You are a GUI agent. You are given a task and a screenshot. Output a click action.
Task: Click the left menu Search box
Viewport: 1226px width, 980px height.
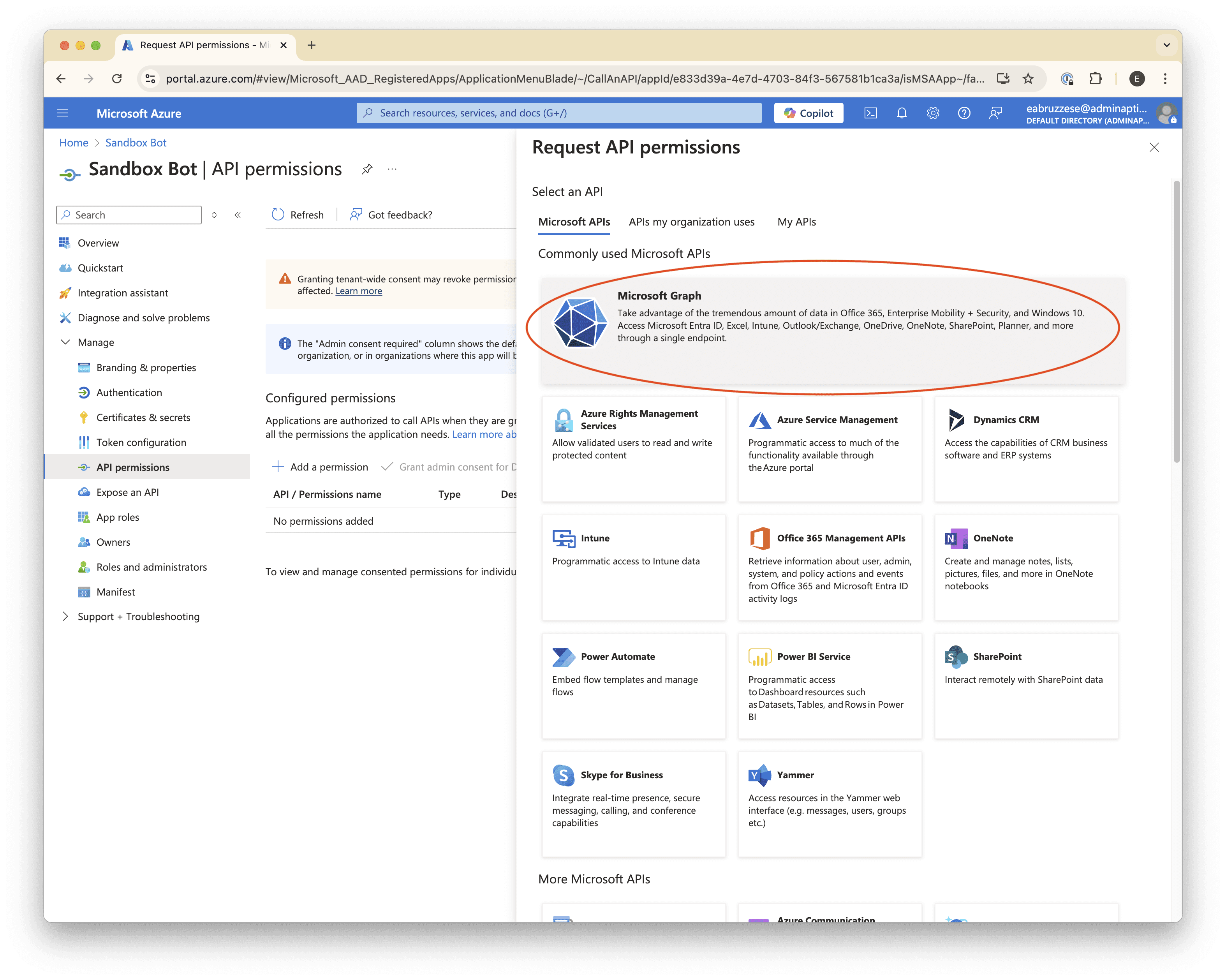[x=129, y=215]
